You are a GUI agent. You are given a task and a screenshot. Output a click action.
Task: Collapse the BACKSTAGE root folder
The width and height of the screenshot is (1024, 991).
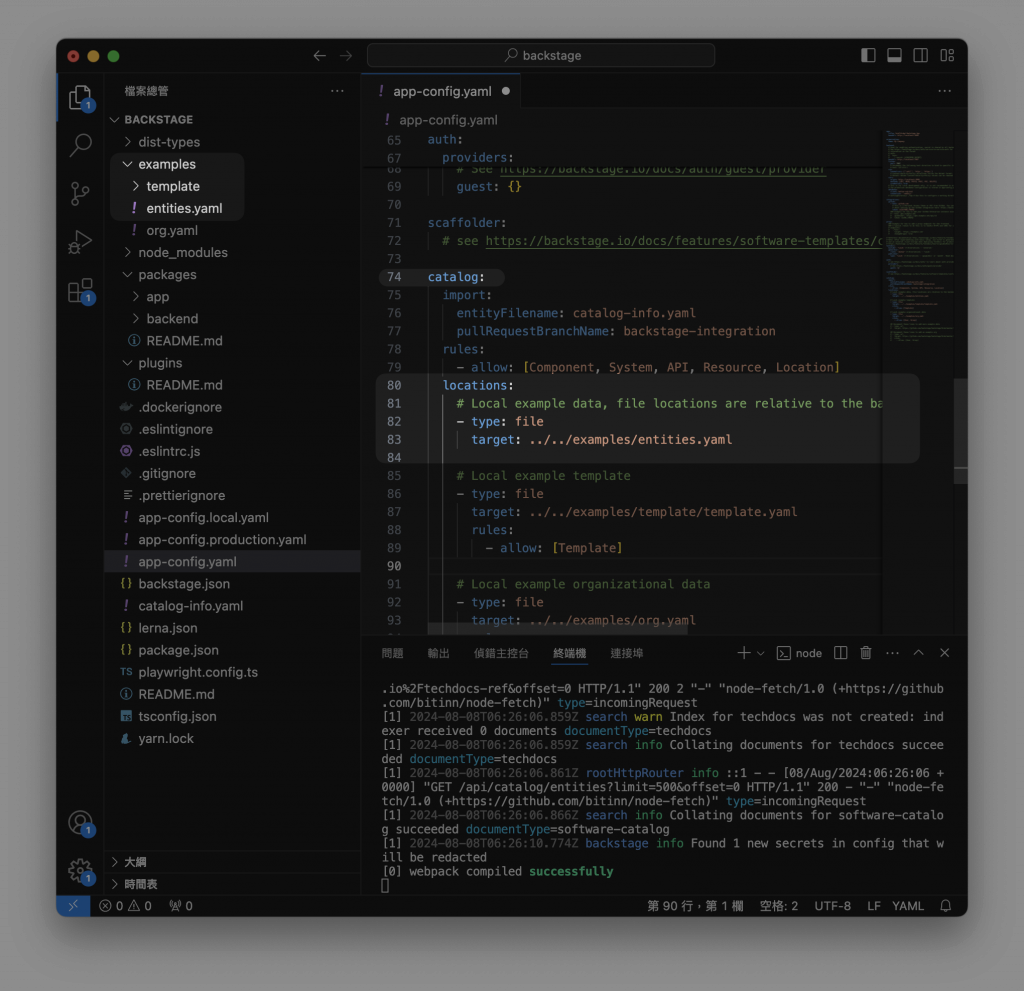[231, 120]
